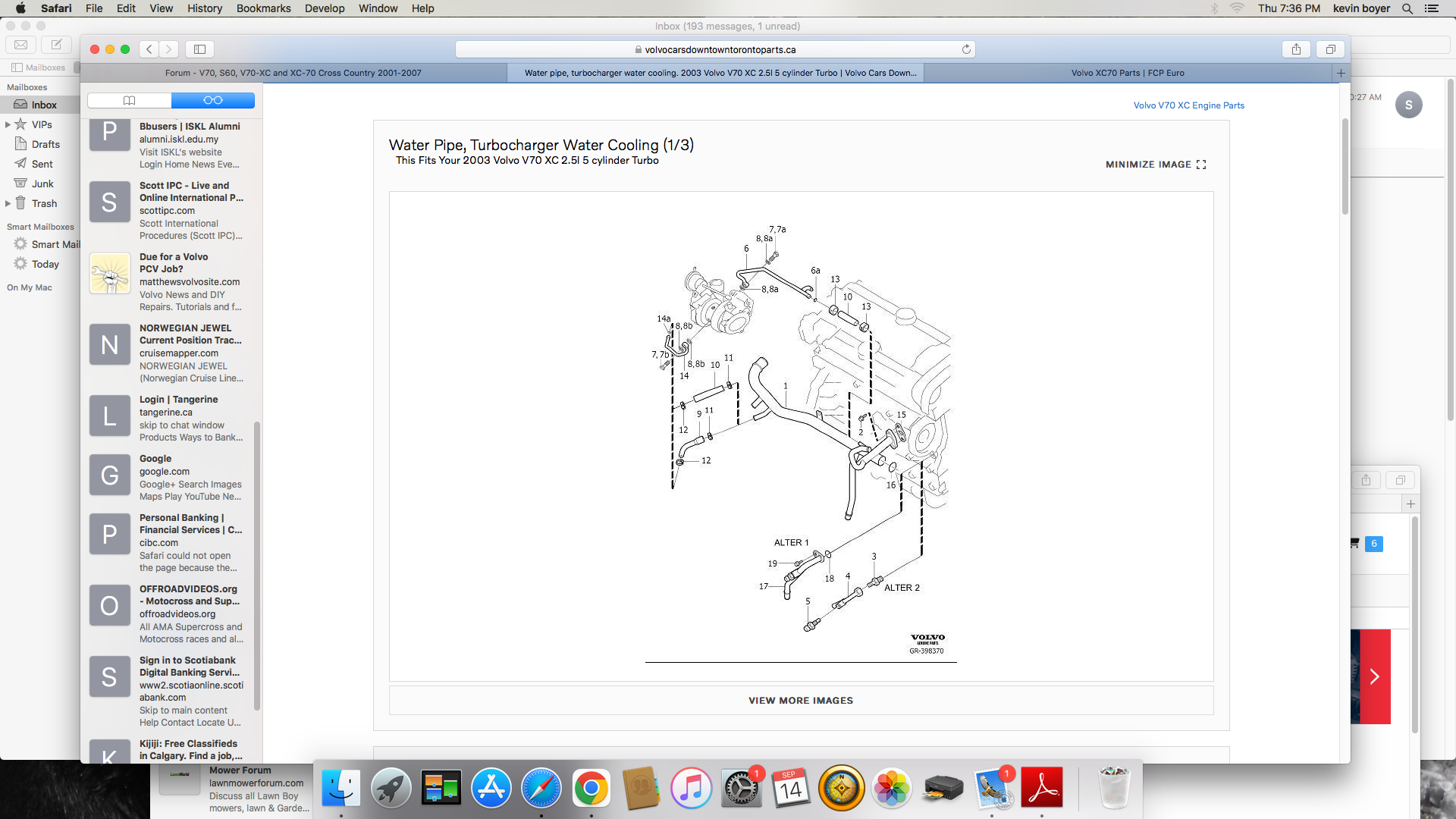Viewport: 1456px width, 819px height.
Task: Click the red next-image arrow on the right
Action: click(x=1374, y=676)
